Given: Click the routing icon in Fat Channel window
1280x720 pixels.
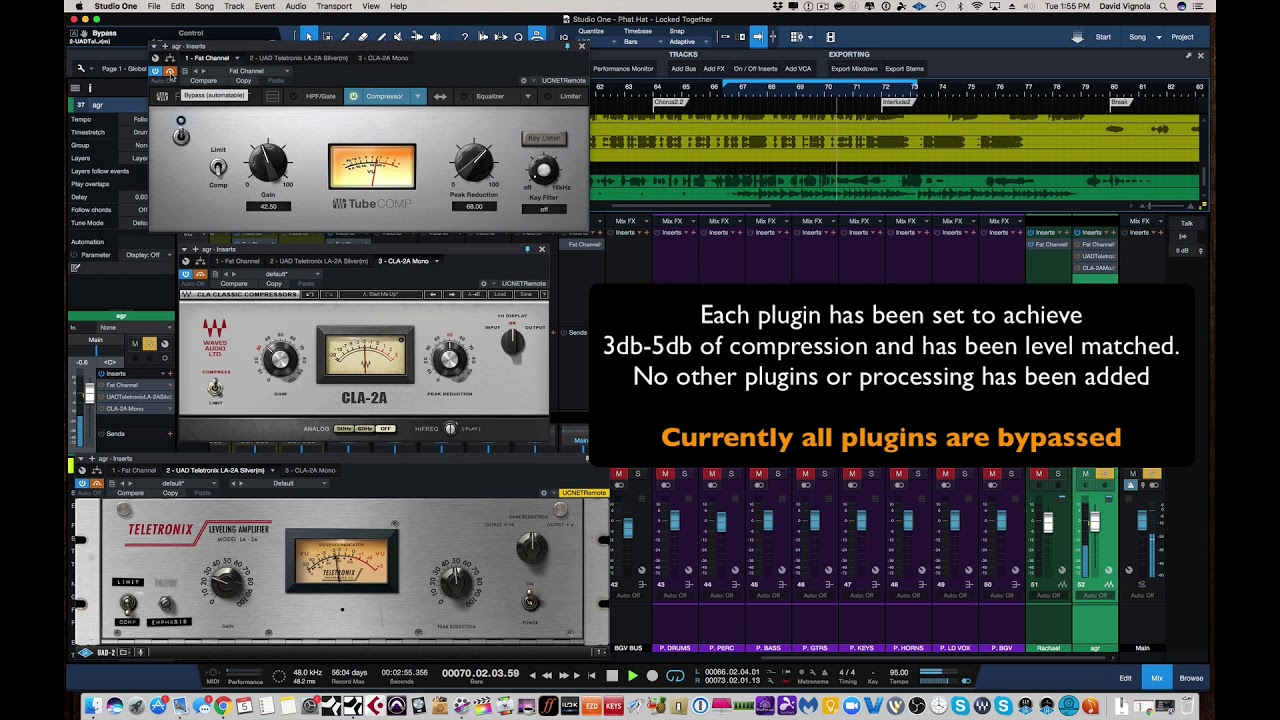Looking at the screenshot, I should (169, 58).
